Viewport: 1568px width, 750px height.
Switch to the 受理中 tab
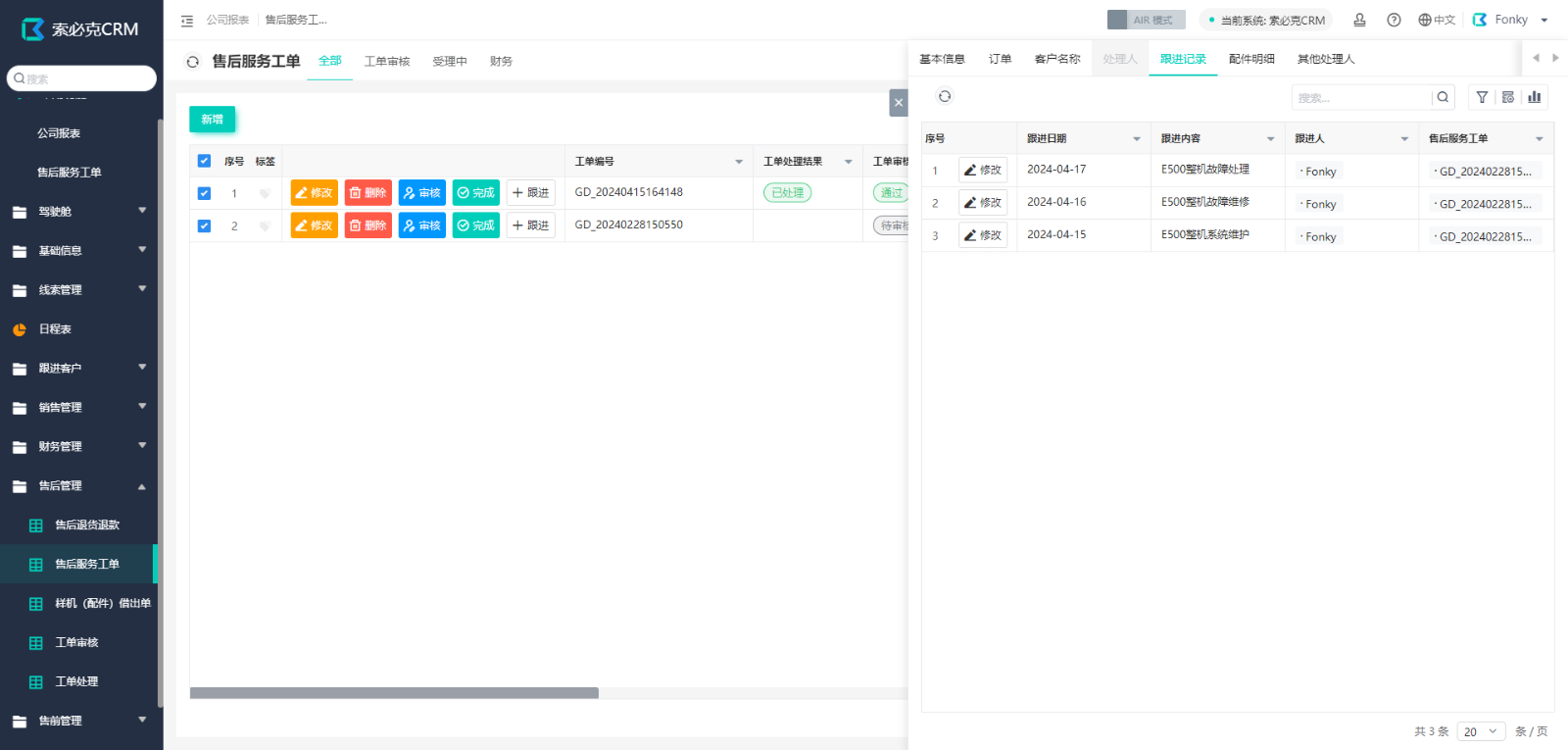[450, 61]
